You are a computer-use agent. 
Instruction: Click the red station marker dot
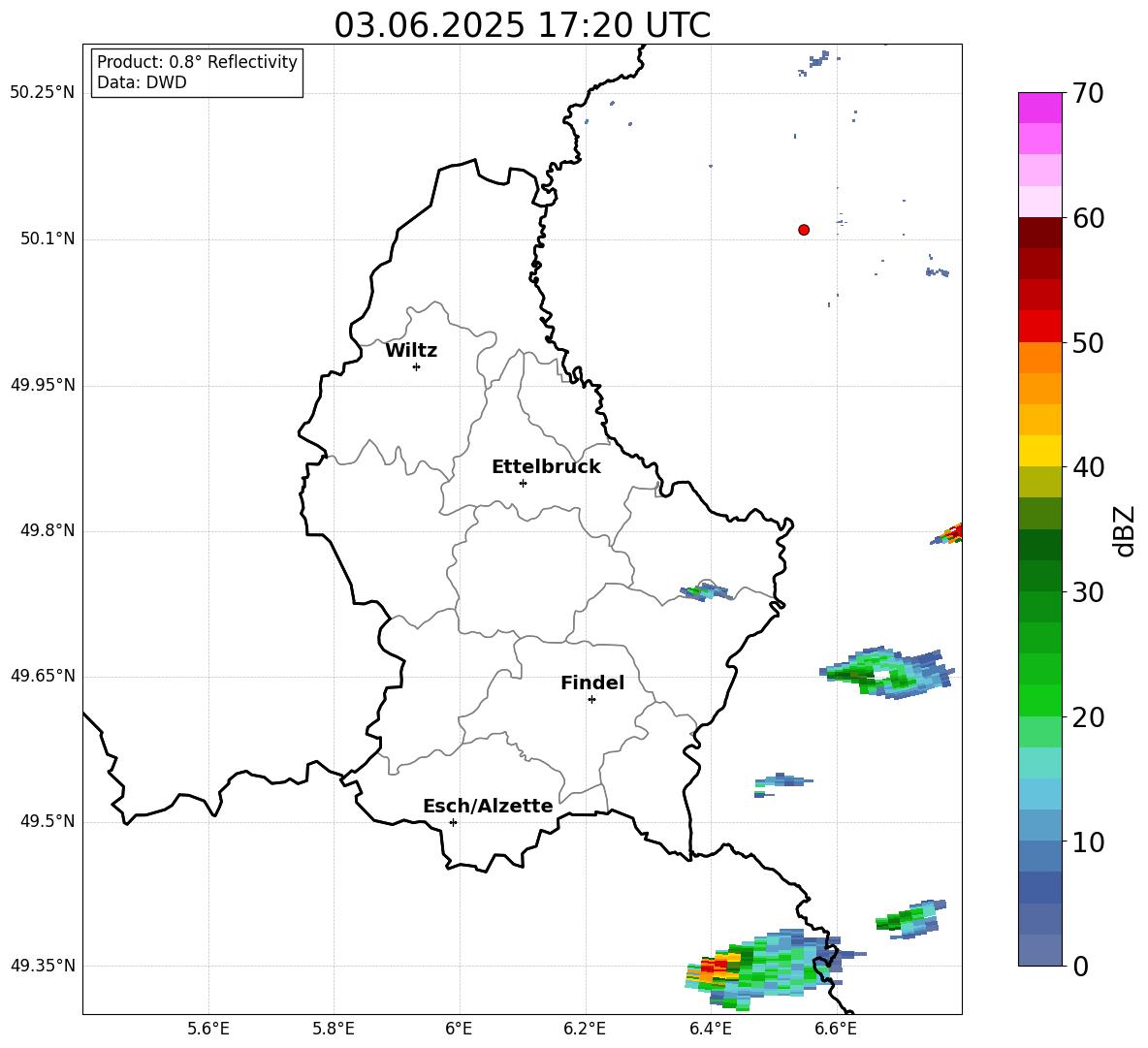[x=804, y=230]
